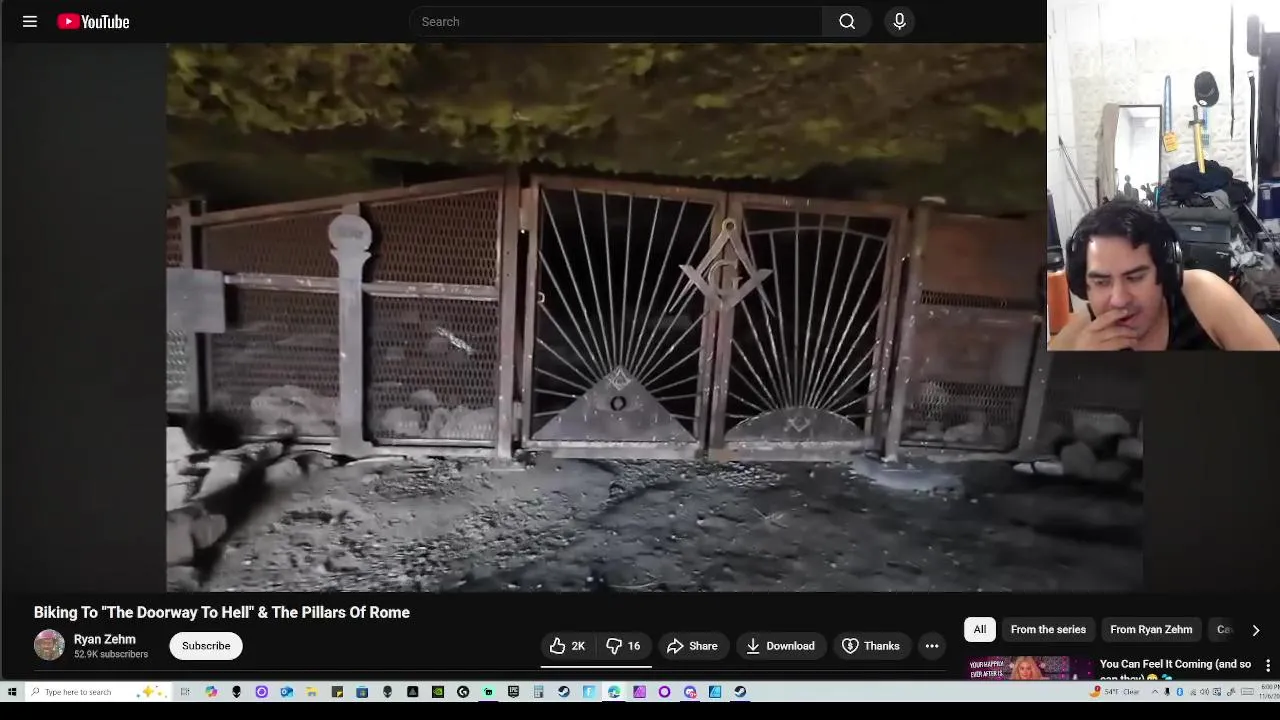Open Task View on taskbar

point(185,691)
